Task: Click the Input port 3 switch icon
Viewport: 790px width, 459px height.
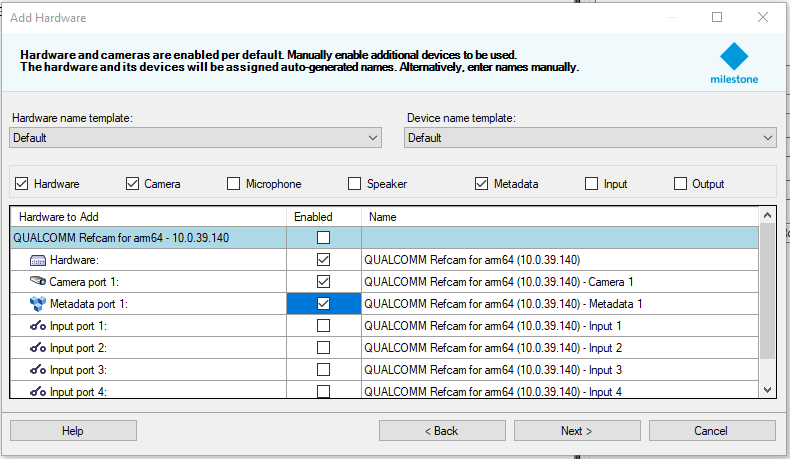Action: point(38,370)
